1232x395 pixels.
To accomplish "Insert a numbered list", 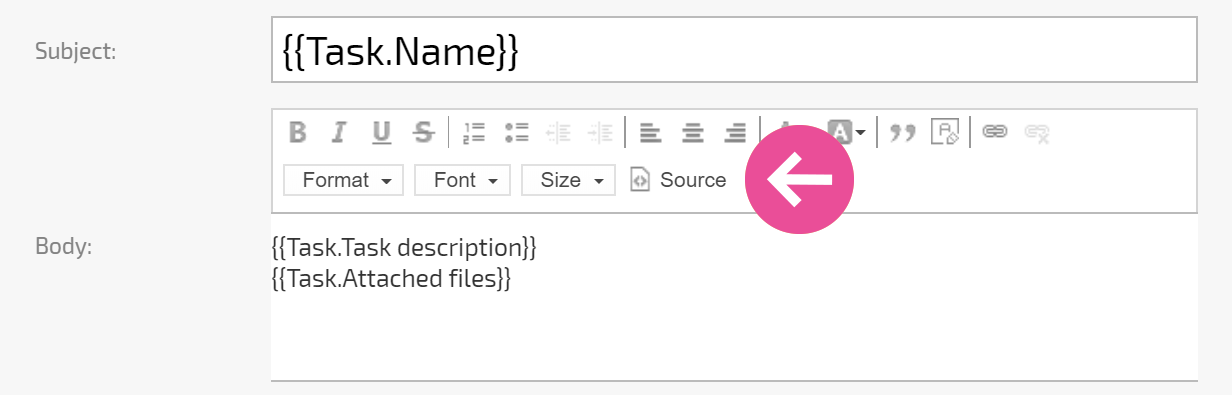I will (474, 132).
